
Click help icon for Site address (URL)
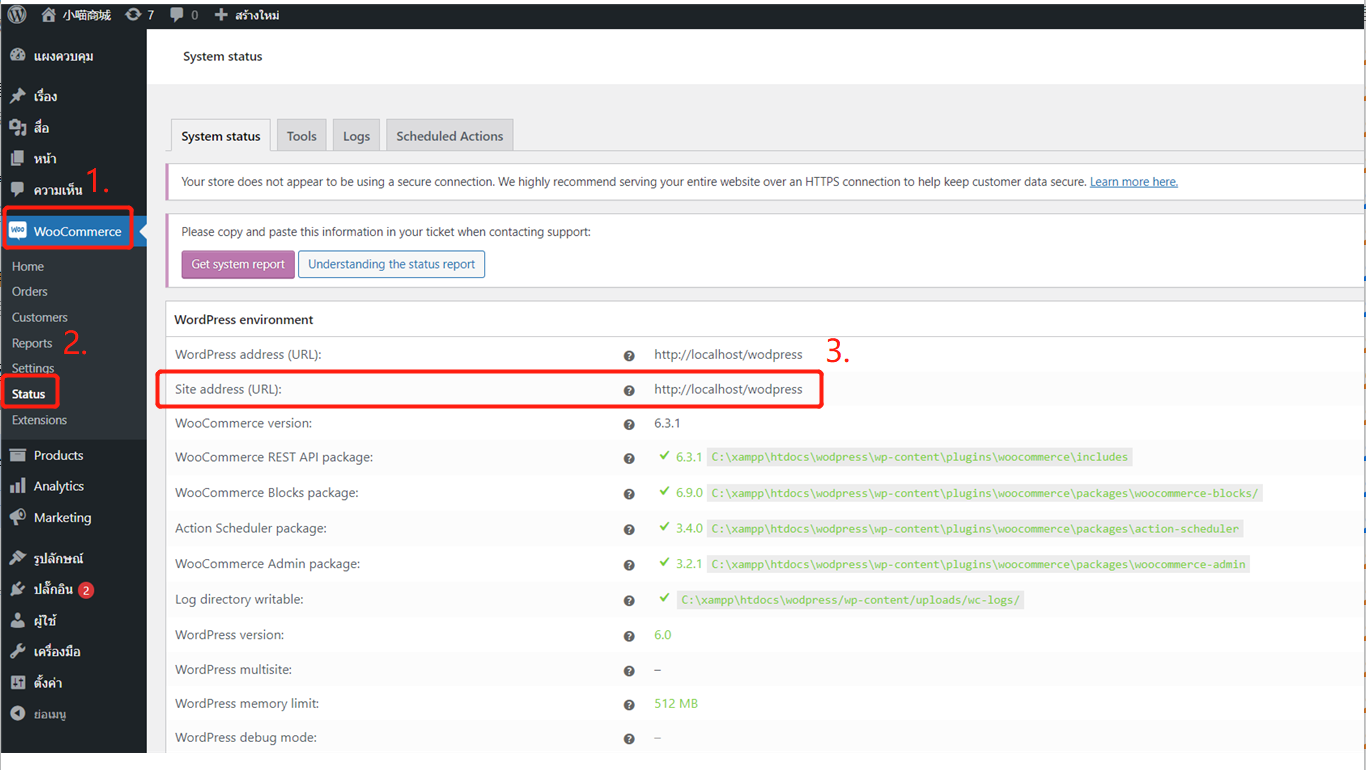point(629,391)
